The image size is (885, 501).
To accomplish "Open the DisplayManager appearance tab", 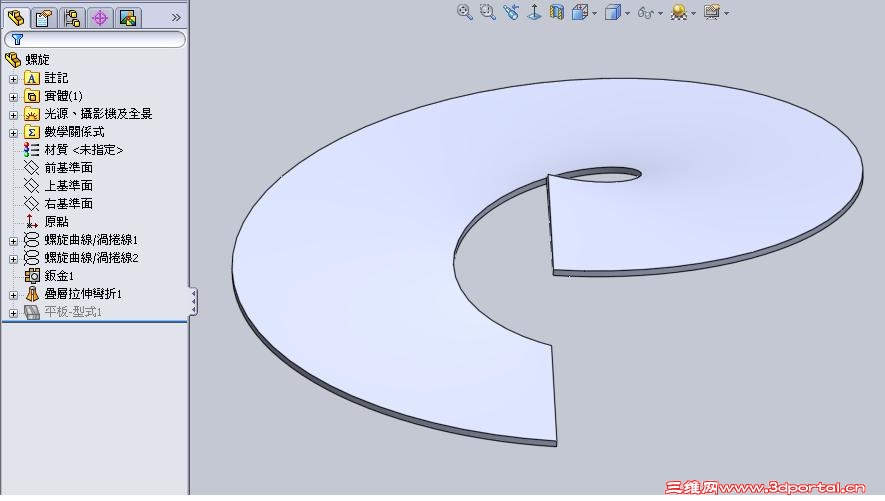I will click(128, 18).
